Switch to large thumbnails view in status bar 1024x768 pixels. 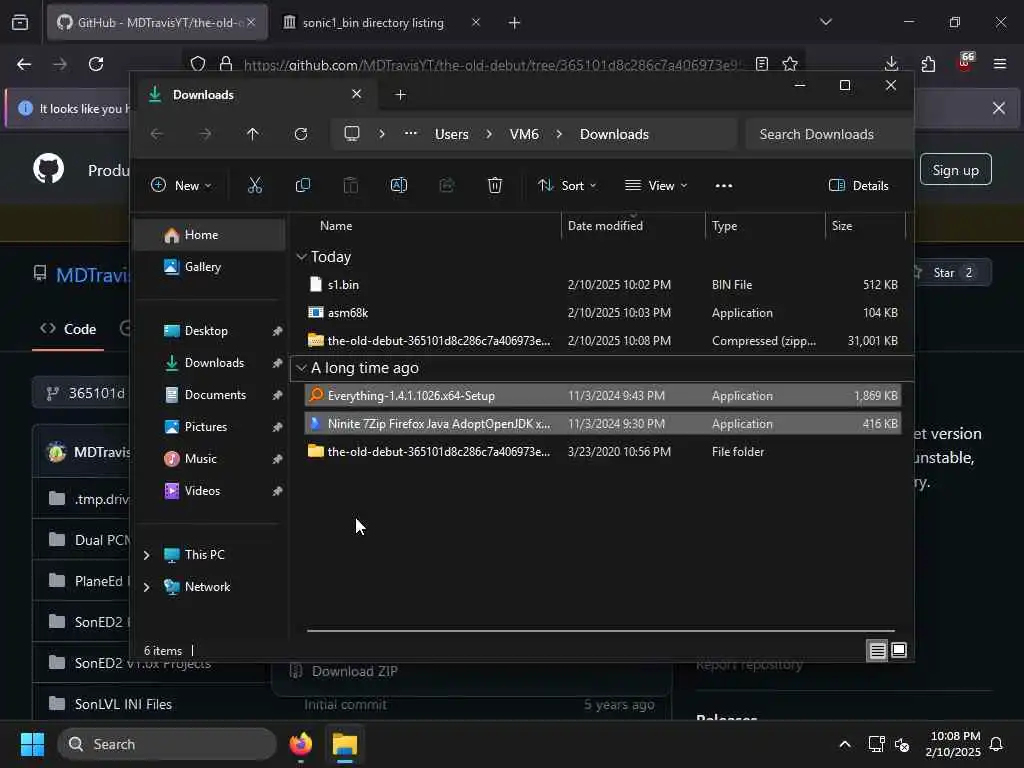pos(899,650)
